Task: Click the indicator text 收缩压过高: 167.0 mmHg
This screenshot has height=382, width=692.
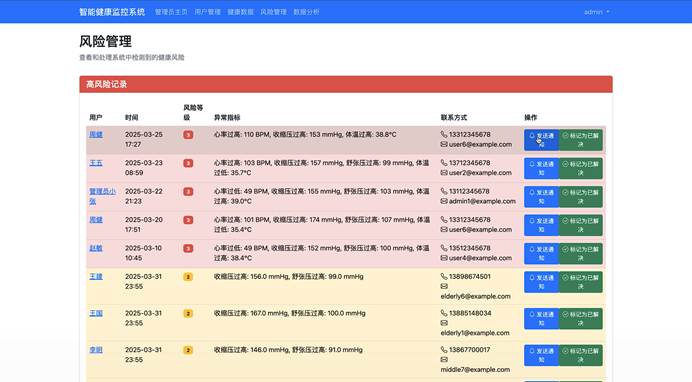Action: coord(251,313)
